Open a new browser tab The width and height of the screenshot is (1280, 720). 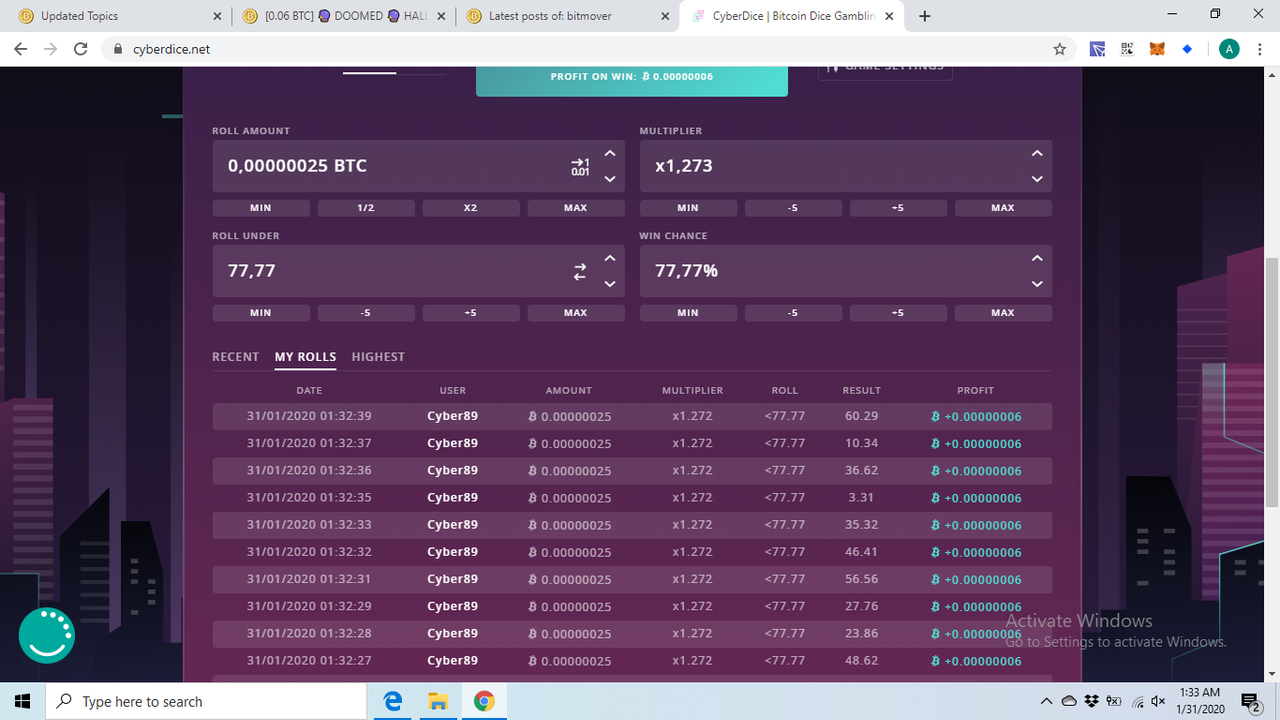925,16
